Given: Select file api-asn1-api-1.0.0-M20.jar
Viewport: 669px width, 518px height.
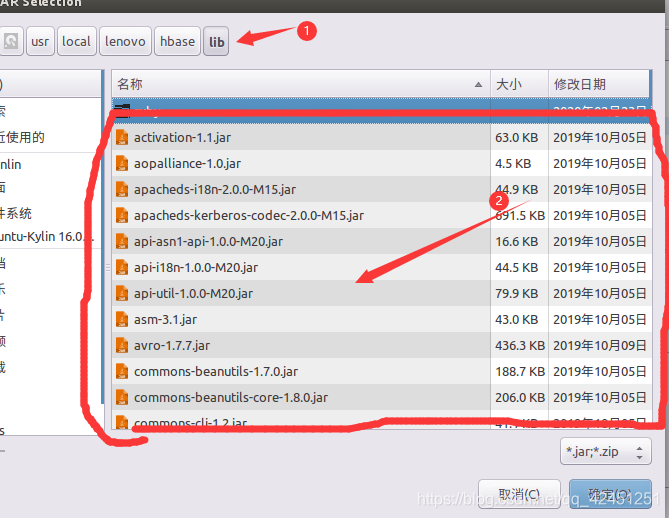Looking at the screenshot, I should point(382,242).
